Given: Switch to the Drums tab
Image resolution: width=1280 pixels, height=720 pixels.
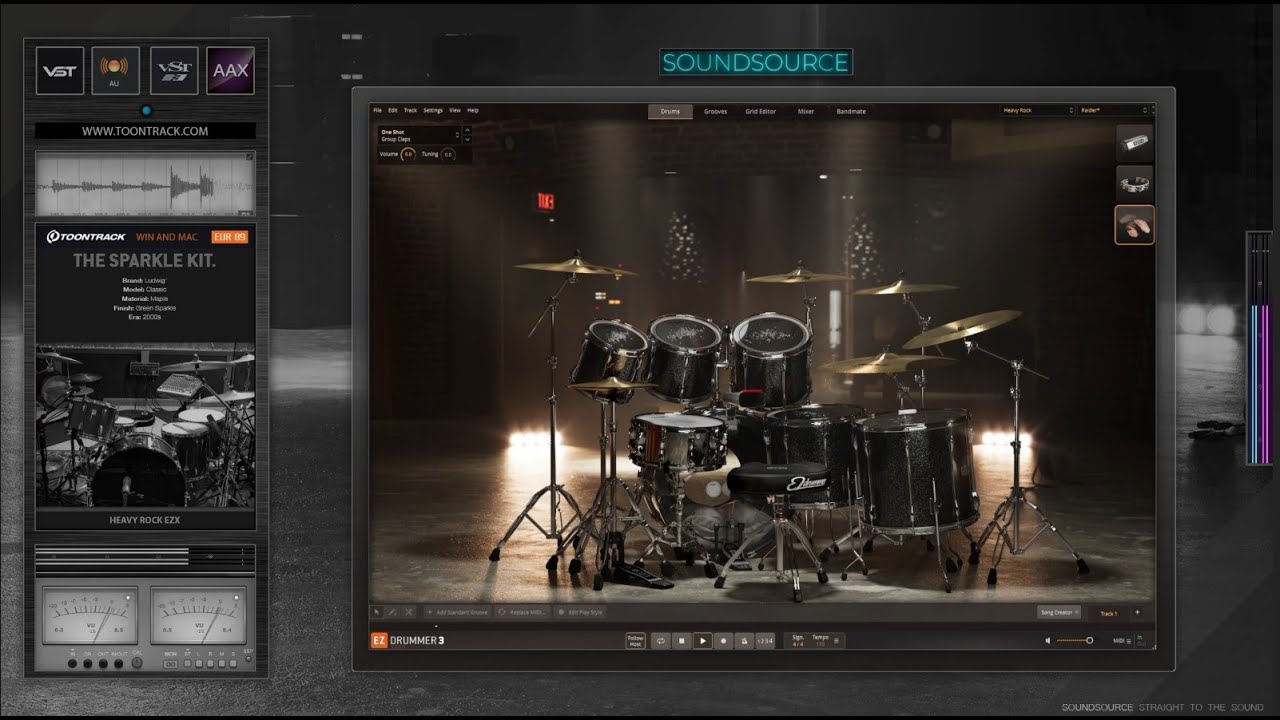Looking at the screenshot, I should point(670,111).
